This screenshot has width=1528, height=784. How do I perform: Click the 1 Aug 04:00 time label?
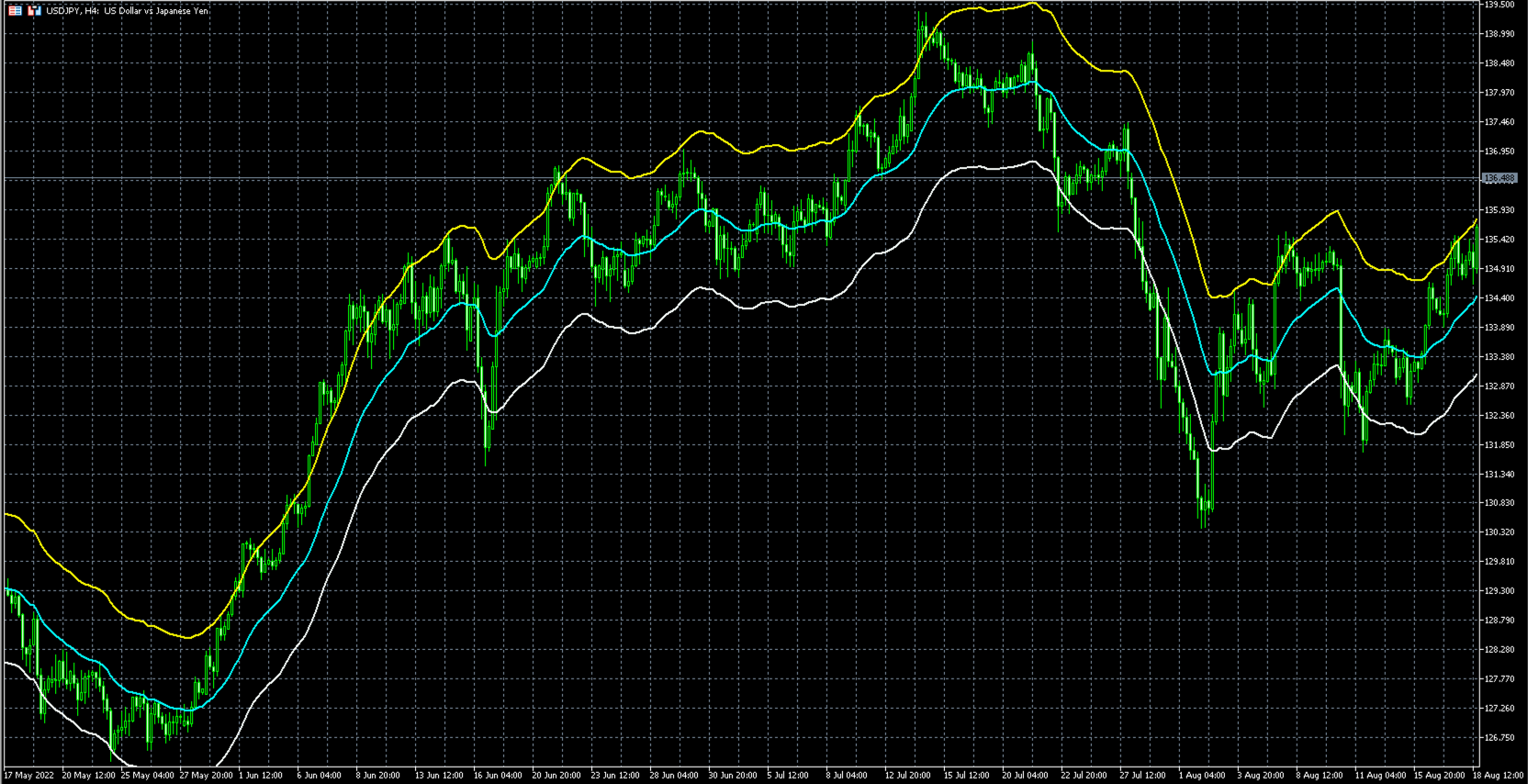[1202, 776]
